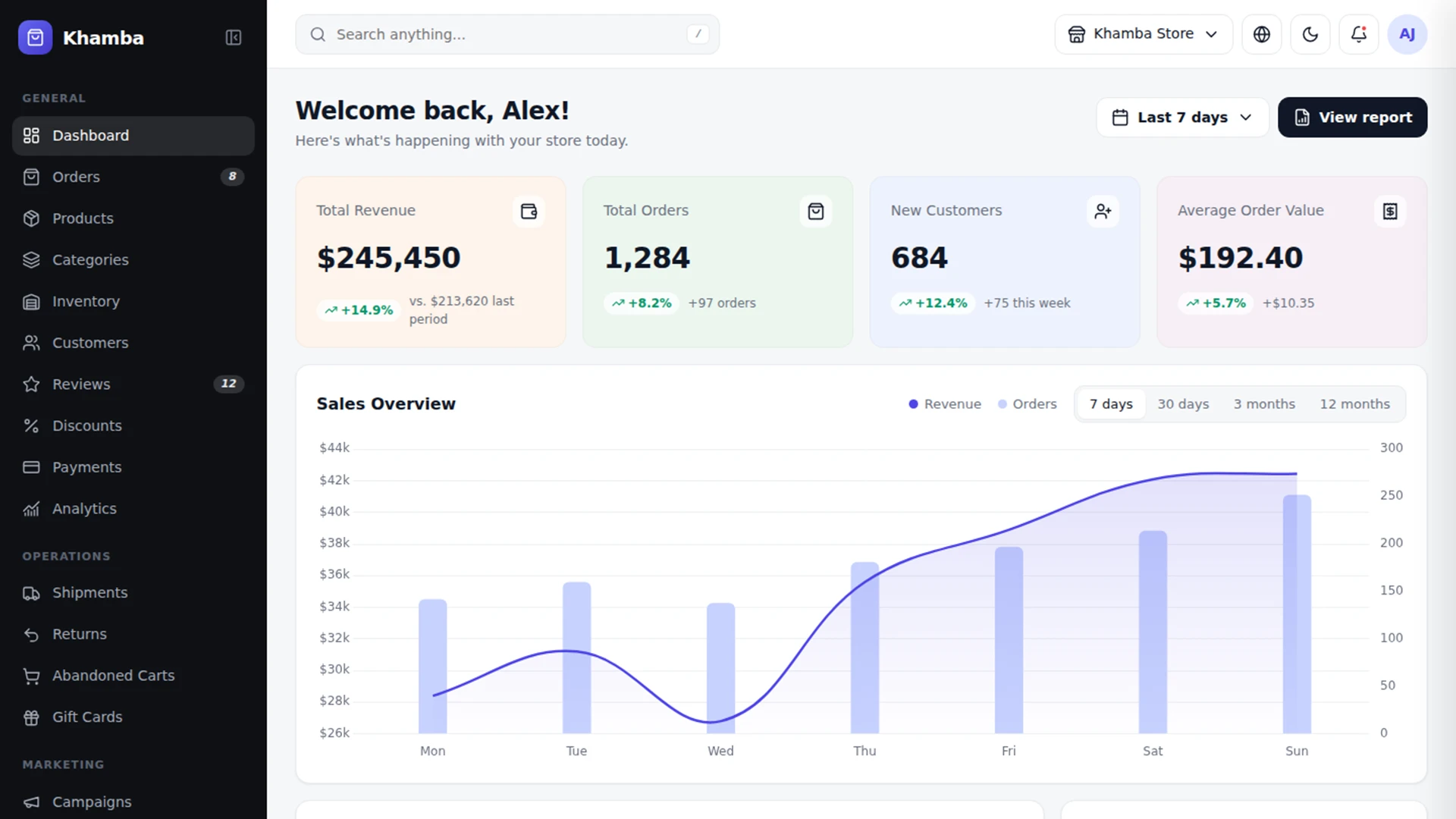Switch chart to 30 days tab

[x=1183, y=404]
